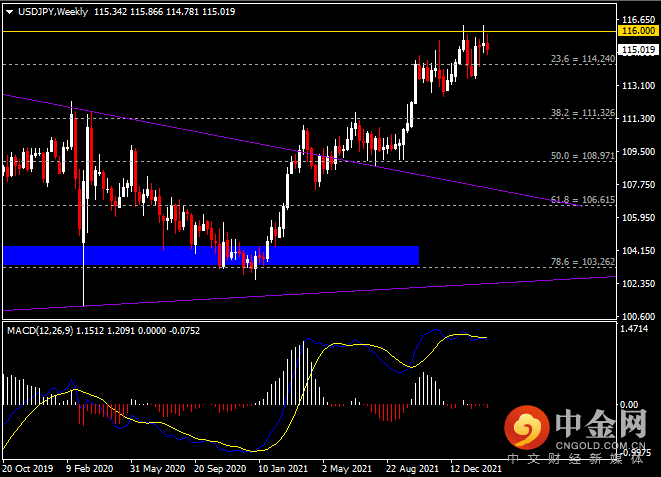Select the 20 Sep 2020 date label

[x=220, y=469]
